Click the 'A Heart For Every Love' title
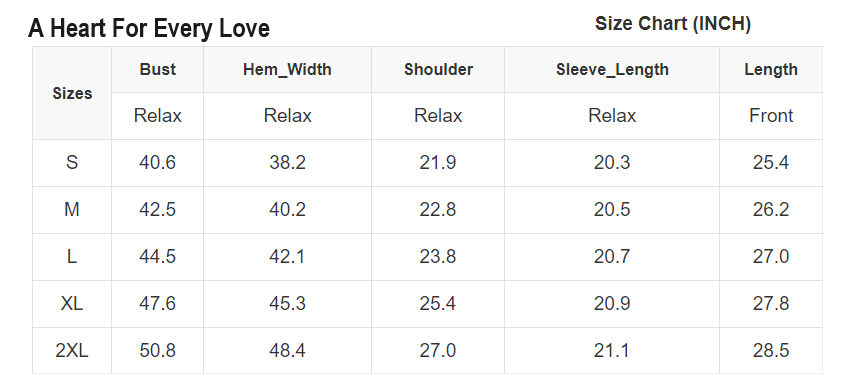This screenshot has width=848, height=388. (149, 28)
